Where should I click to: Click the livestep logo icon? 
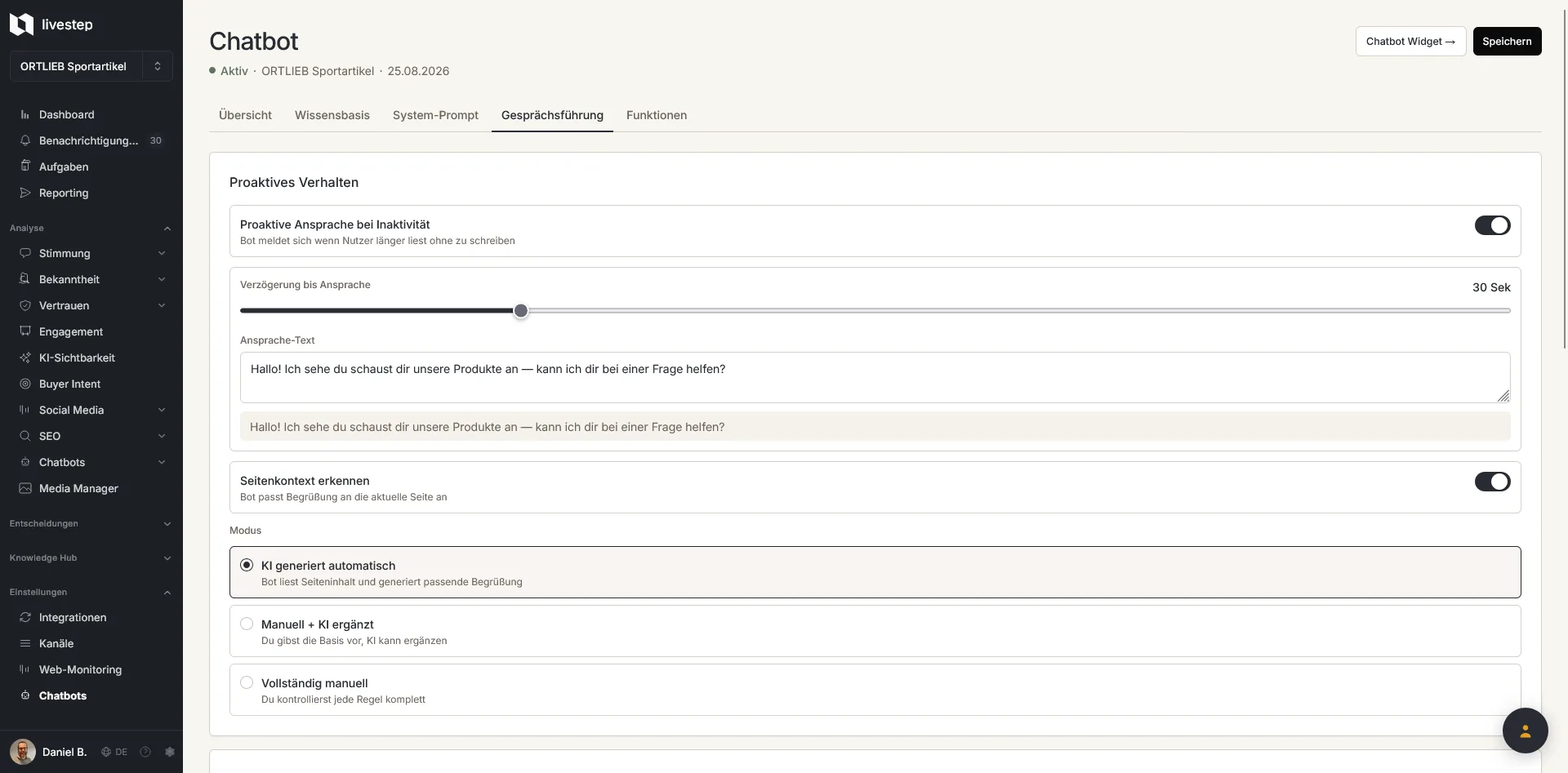tap(21, 24)
